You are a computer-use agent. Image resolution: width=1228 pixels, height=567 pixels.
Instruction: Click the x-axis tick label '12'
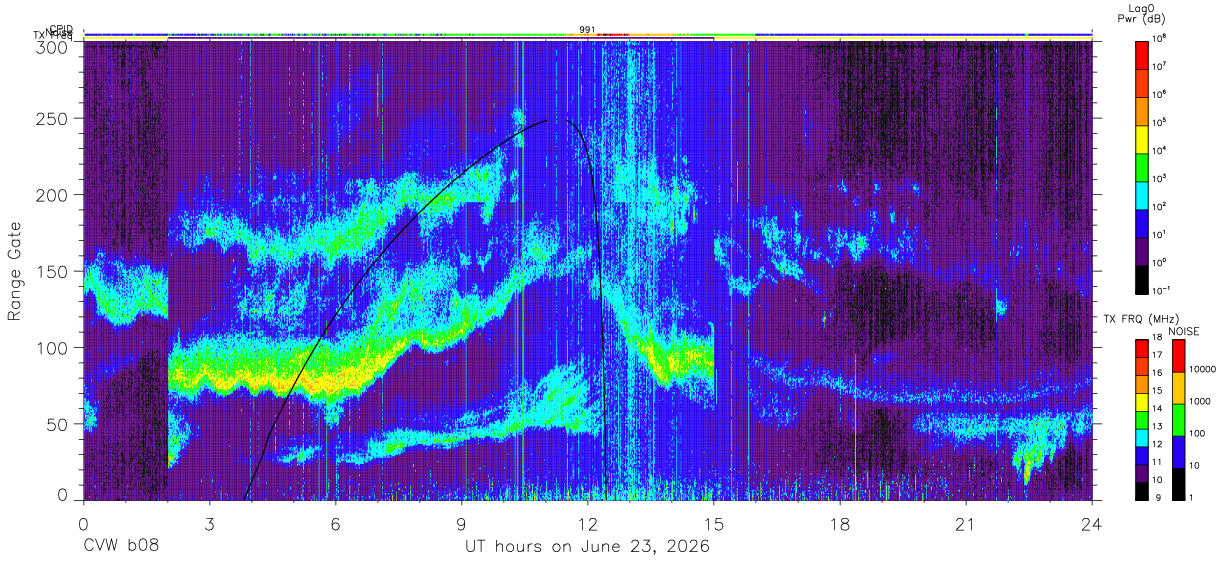587,524
